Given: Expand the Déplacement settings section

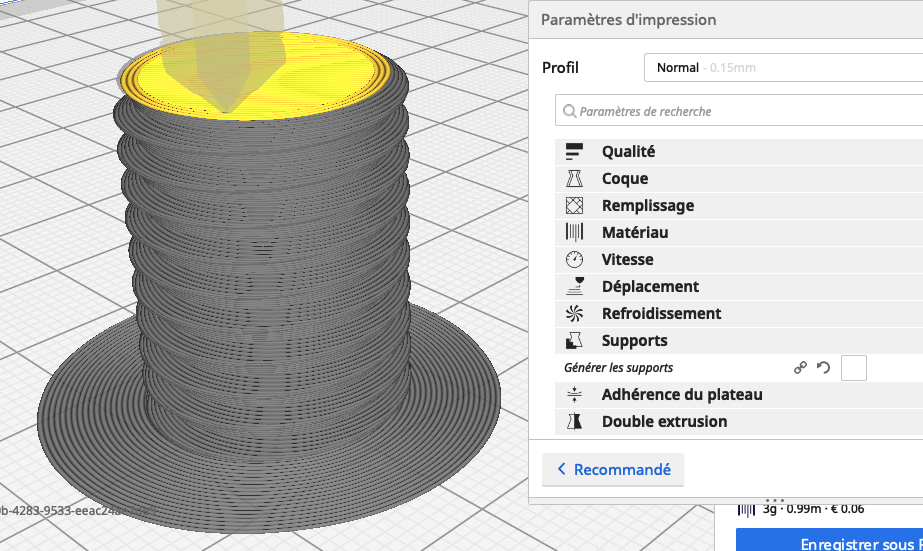Looking at the screenshot, I should (739, 286).
